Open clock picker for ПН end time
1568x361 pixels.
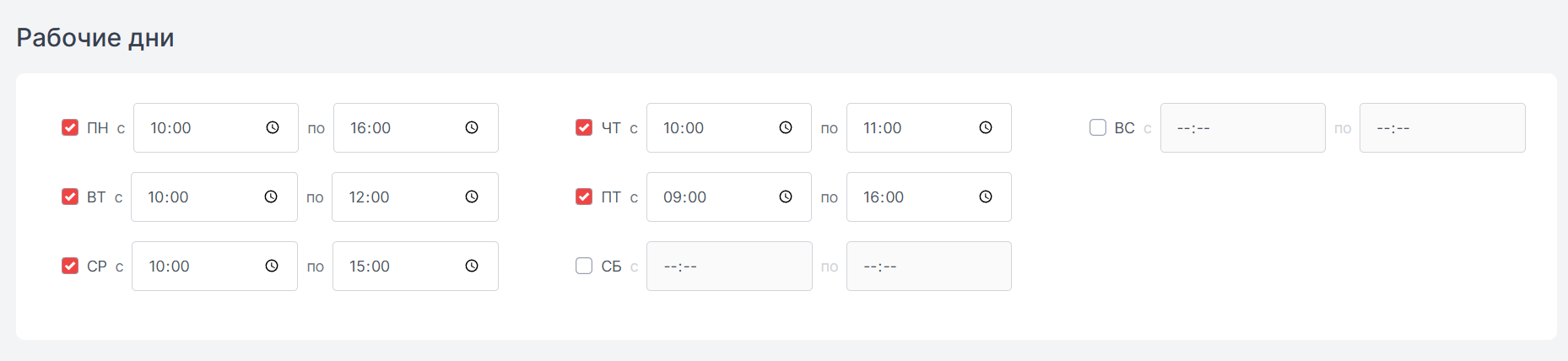pyautogui.click(x=472, y=127)
